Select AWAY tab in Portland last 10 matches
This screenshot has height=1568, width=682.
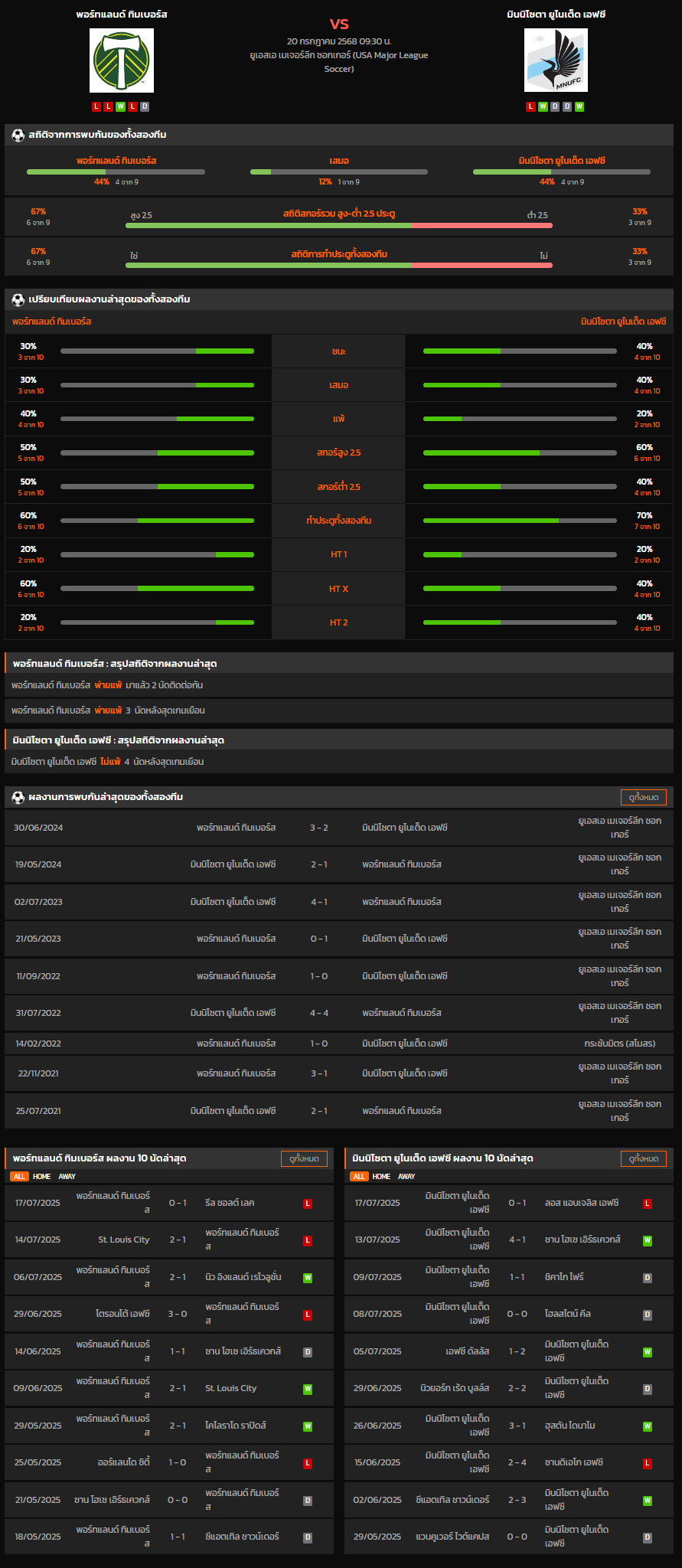click(x=67, y=1177)
